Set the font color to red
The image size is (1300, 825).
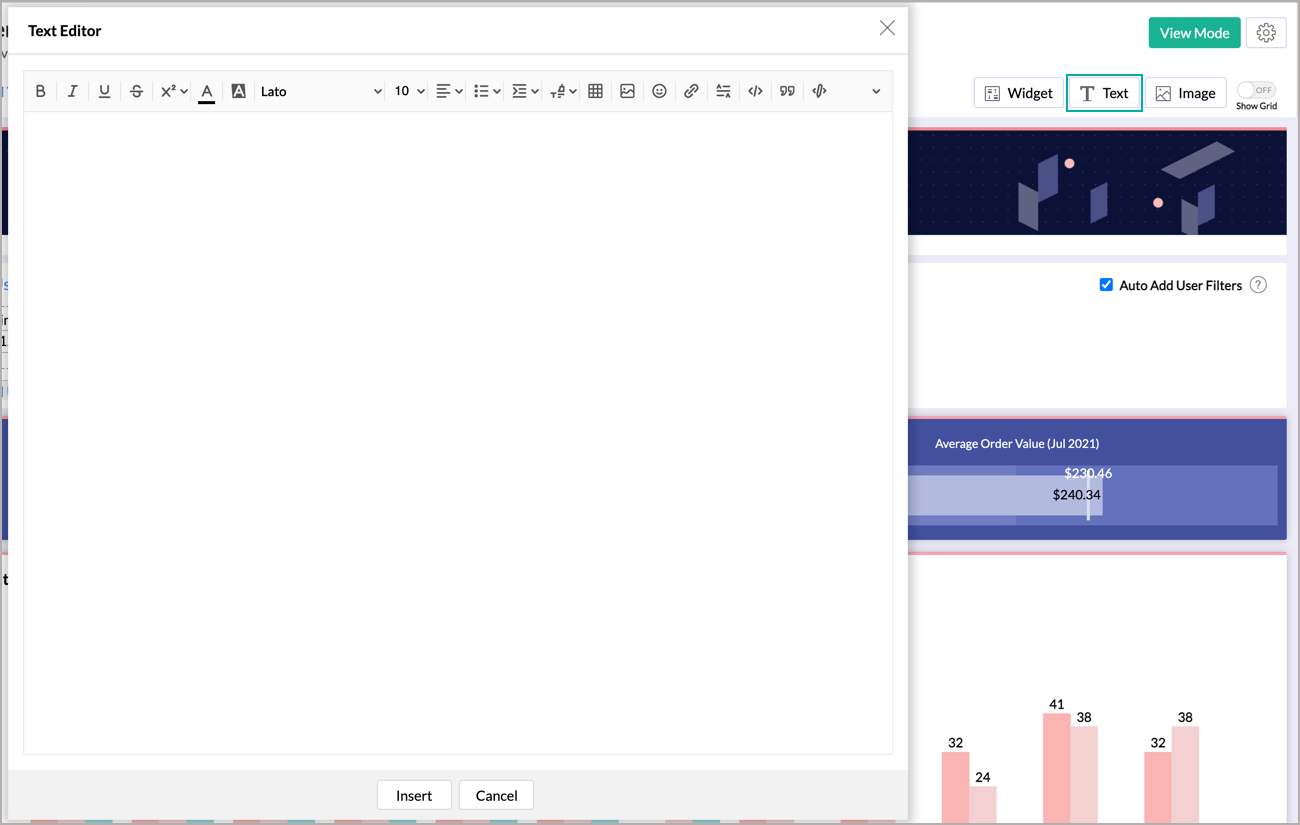(x=207, y=91)
